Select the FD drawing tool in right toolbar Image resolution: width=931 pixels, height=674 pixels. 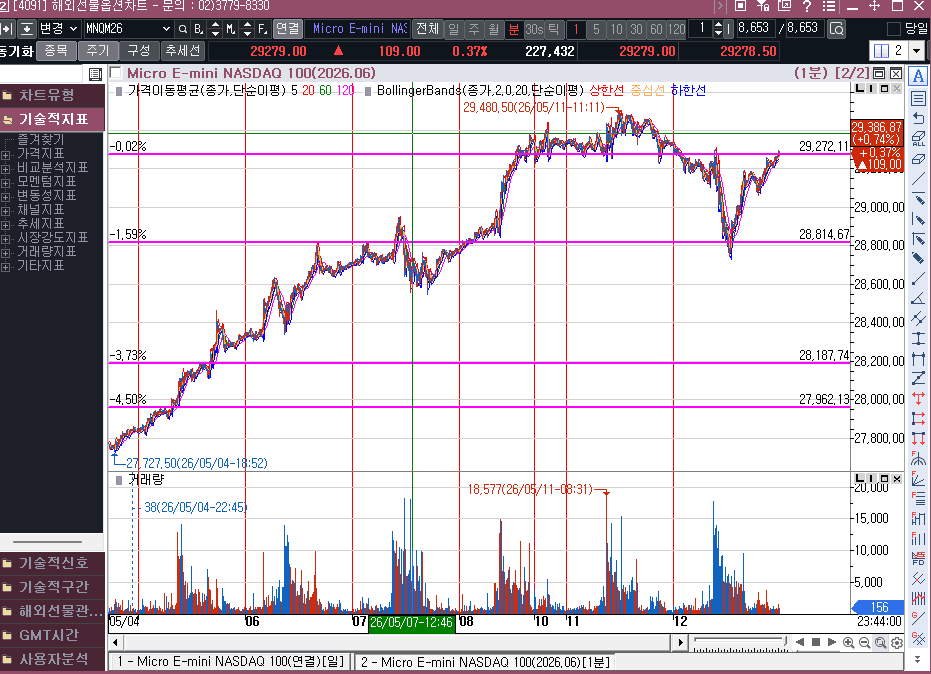(x=918, y=559)
